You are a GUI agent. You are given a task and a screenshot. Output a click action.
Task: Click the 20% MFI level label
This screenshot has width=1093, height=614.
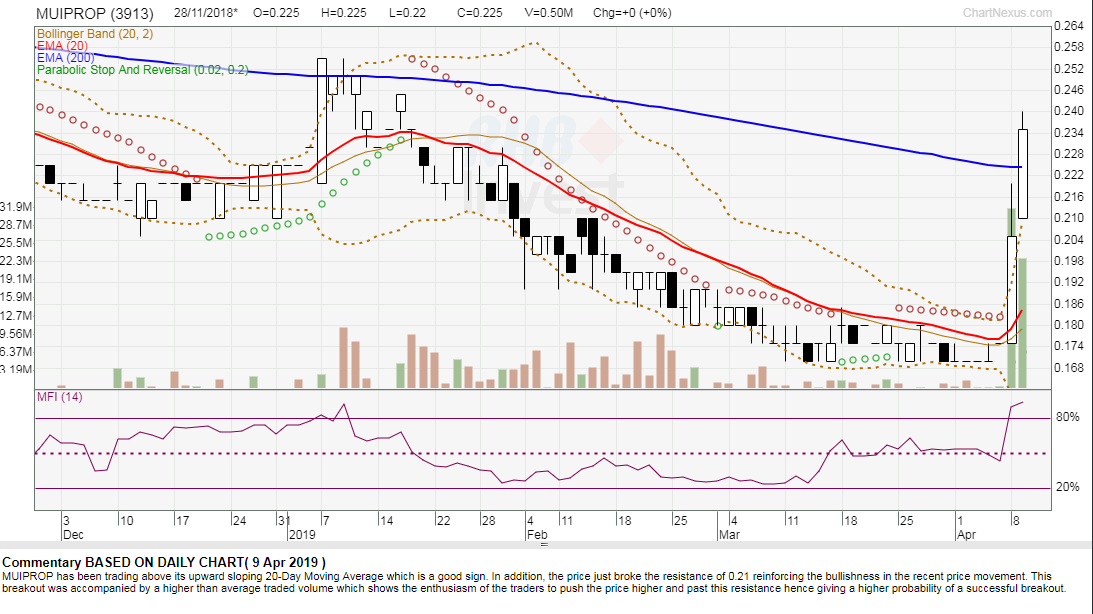coord(1067,486)
